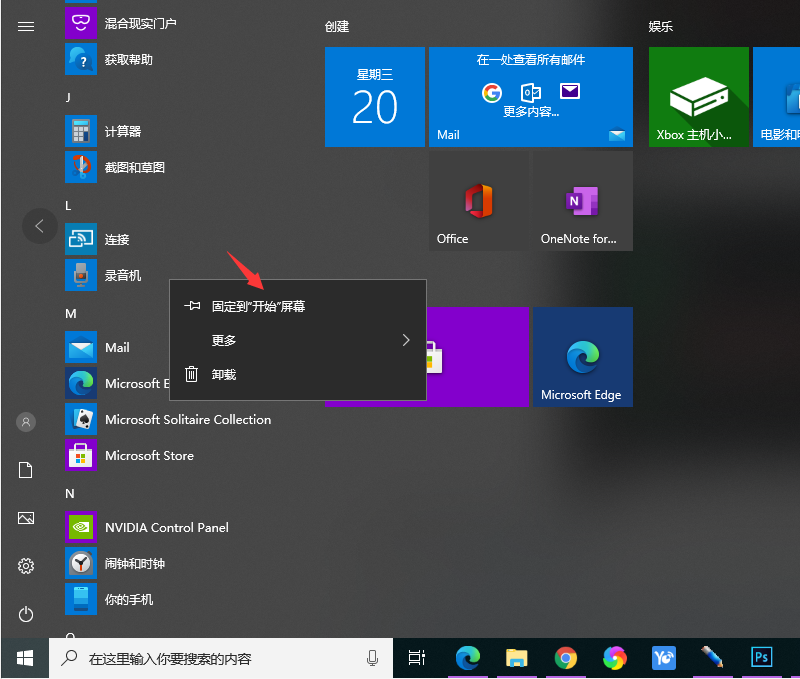Expand the 更多 (More) submenu
The image size is (800, 679).
(x=298, y=341)
